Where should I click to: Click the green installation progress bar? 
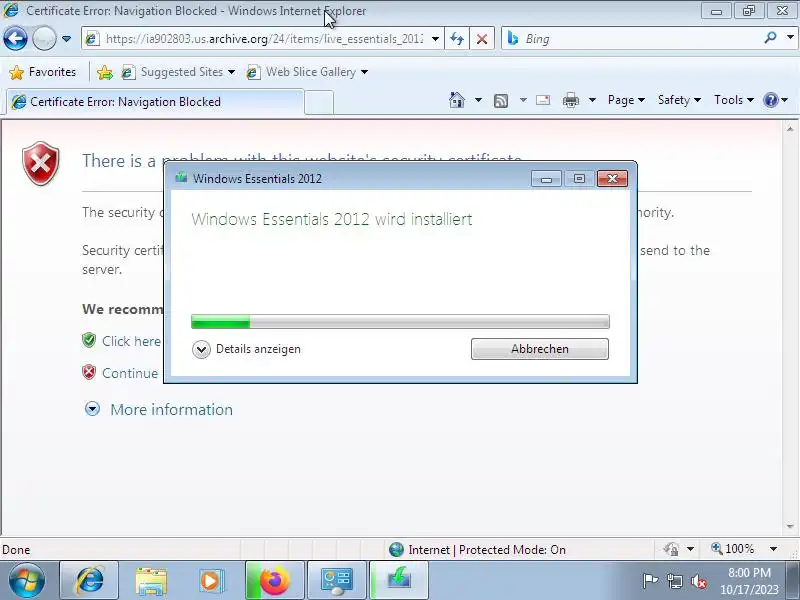(400, 321)
